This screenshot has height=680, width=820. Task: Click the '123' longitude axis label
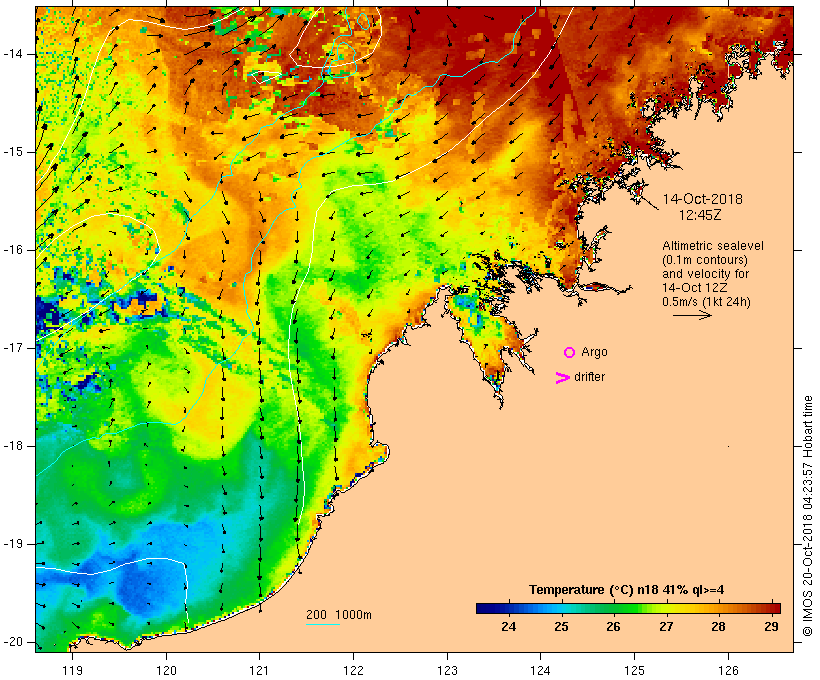(447, 670)
